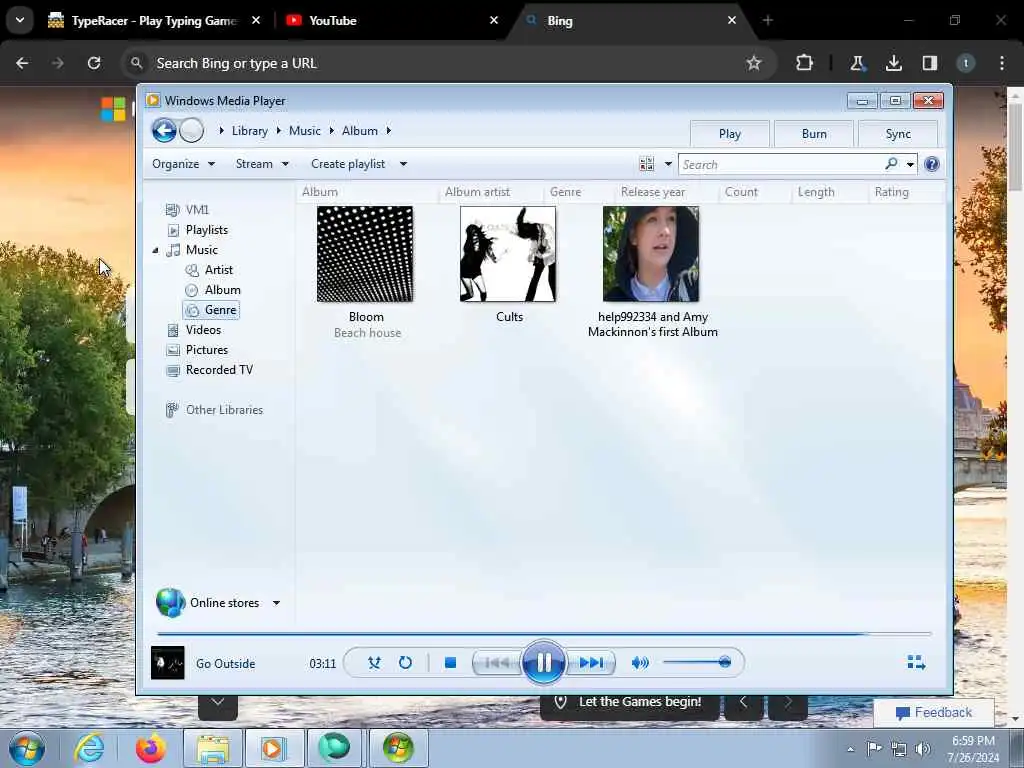This screenshot has height=768, width=1024.
Task: Toggle shuffle in Windows Media Player
Action: point(374,663)
